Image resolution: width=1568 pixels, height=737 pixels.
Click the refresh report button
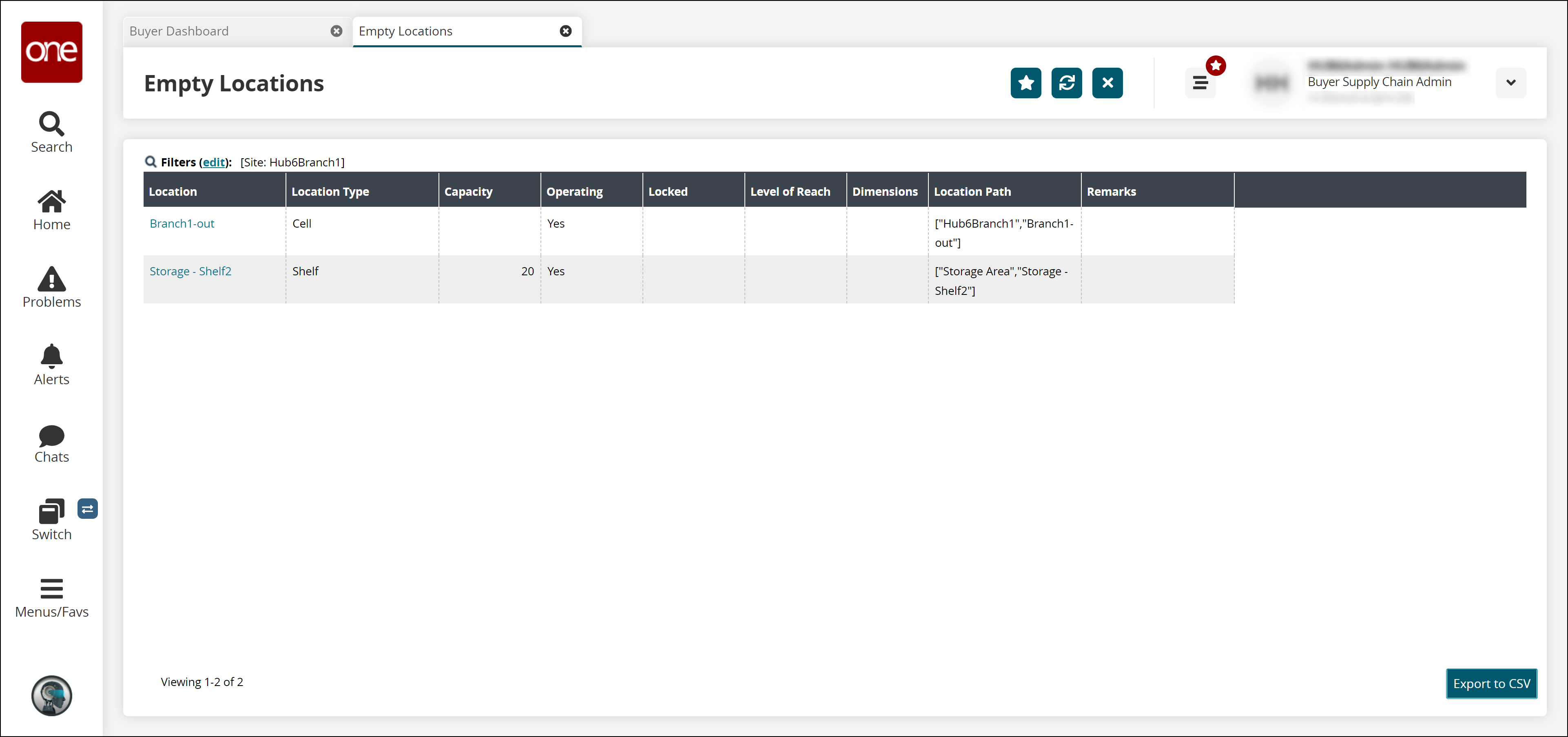1066,83
